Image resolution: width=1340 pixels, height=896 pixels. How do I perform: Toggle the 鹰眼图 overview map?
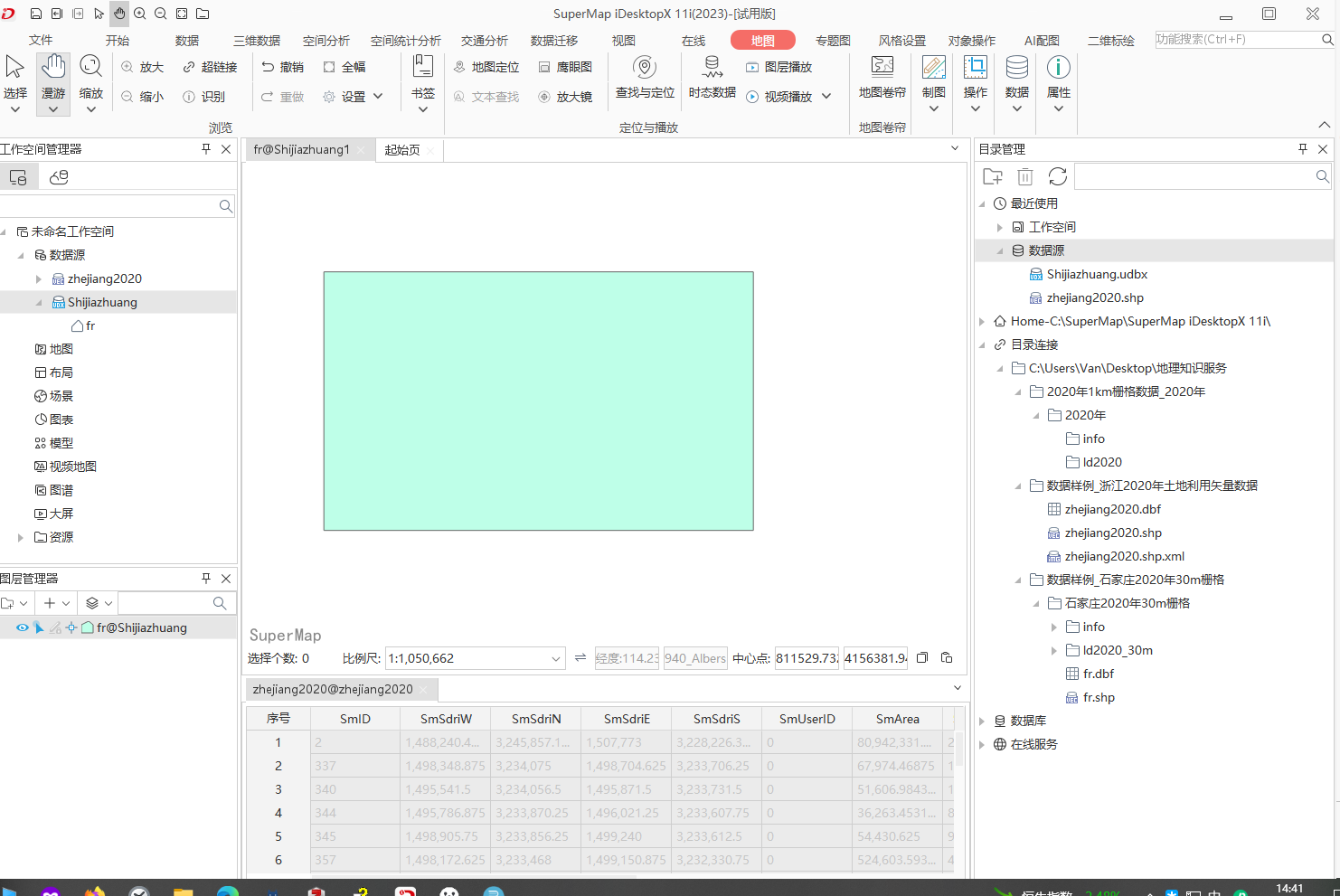565,67
